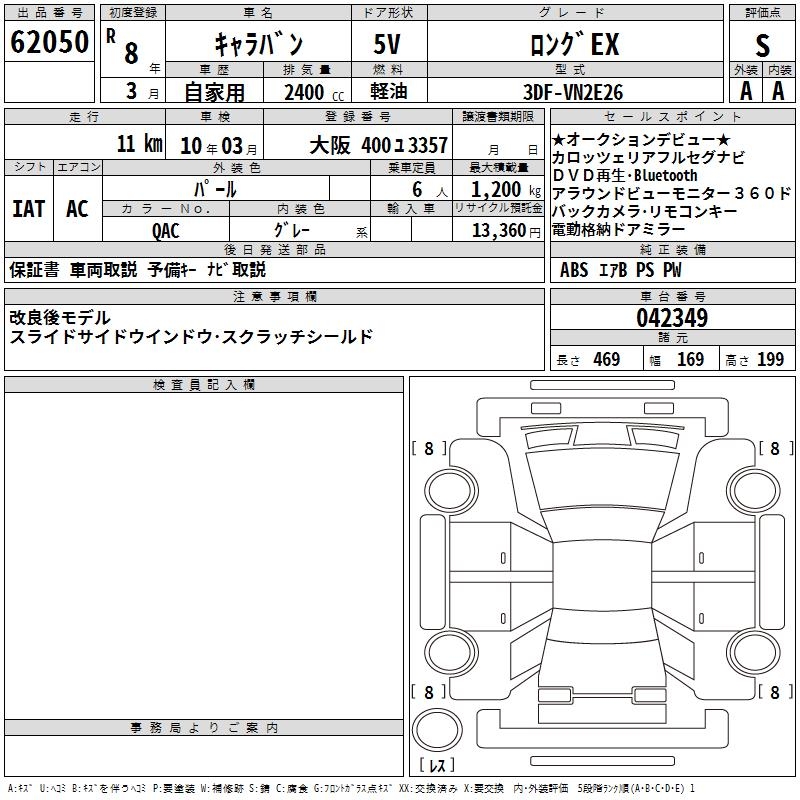The width and height of the screenshot is (800, 800).
Task: Click recycle deposit 13,360 yen
Action: (506, 231)
